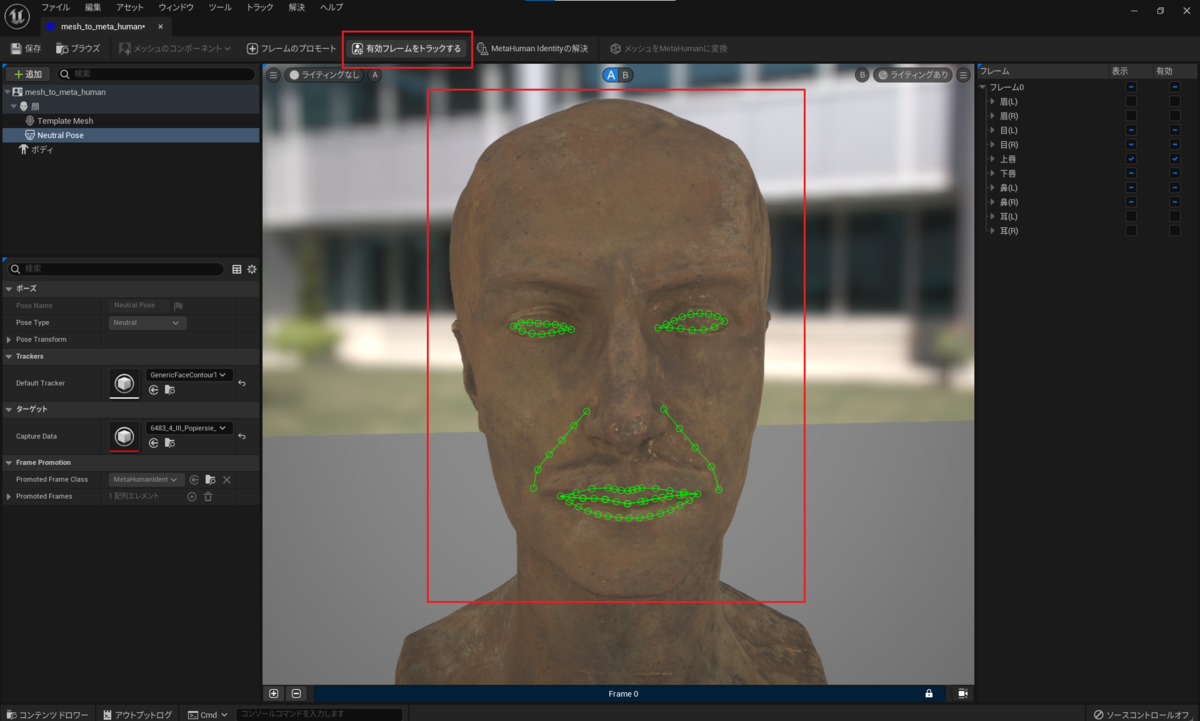This screenshot has height=721, width=1200.
Task: Toggle the frame lock icon on timeline
Action: 929,693
